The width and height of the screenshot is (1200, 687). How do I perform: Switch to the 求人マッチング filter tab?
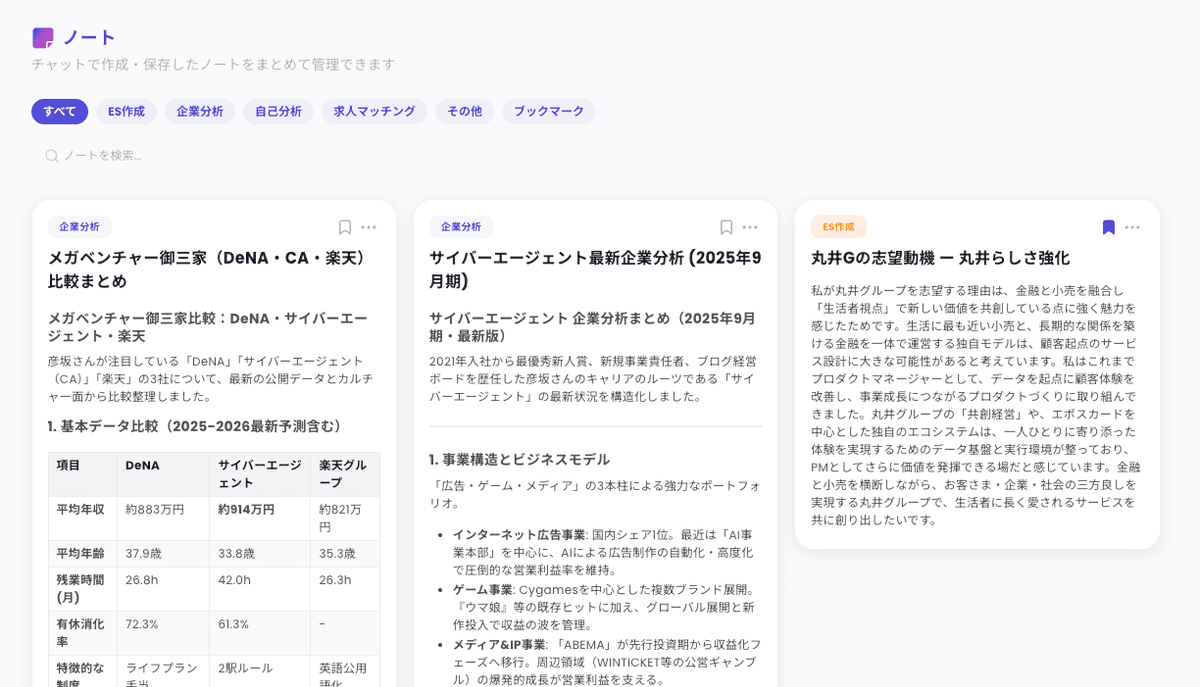point(373,111)
